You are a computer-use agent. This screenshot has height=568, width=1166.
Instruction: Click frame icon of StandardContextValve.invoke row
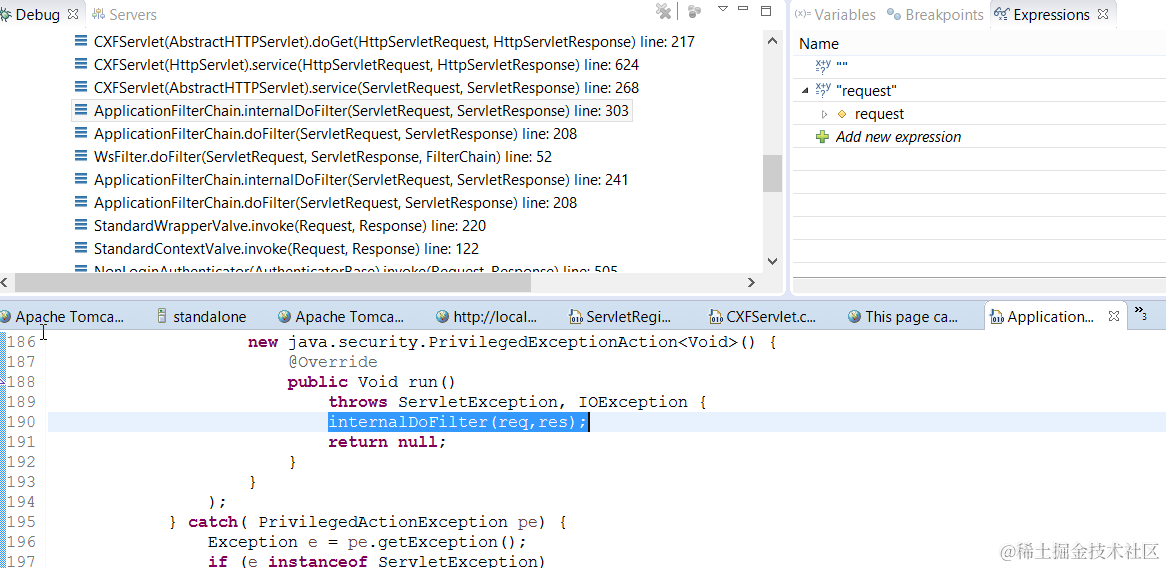point(81,249)
